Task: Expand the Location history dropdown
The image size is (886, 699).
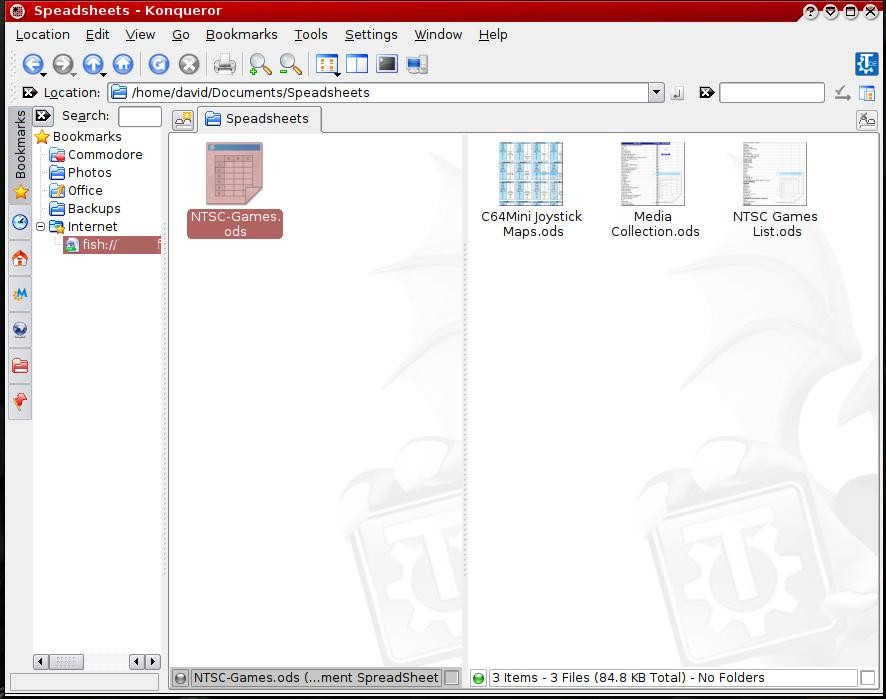Action: click(x=656, y=92)
